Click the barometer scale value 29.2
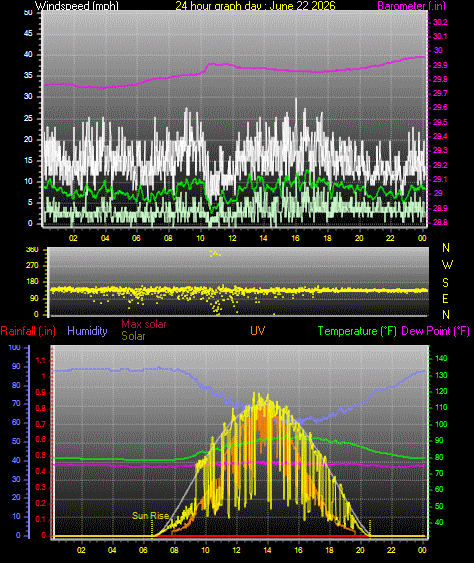The image size is (474, 563). coord(440,165)
